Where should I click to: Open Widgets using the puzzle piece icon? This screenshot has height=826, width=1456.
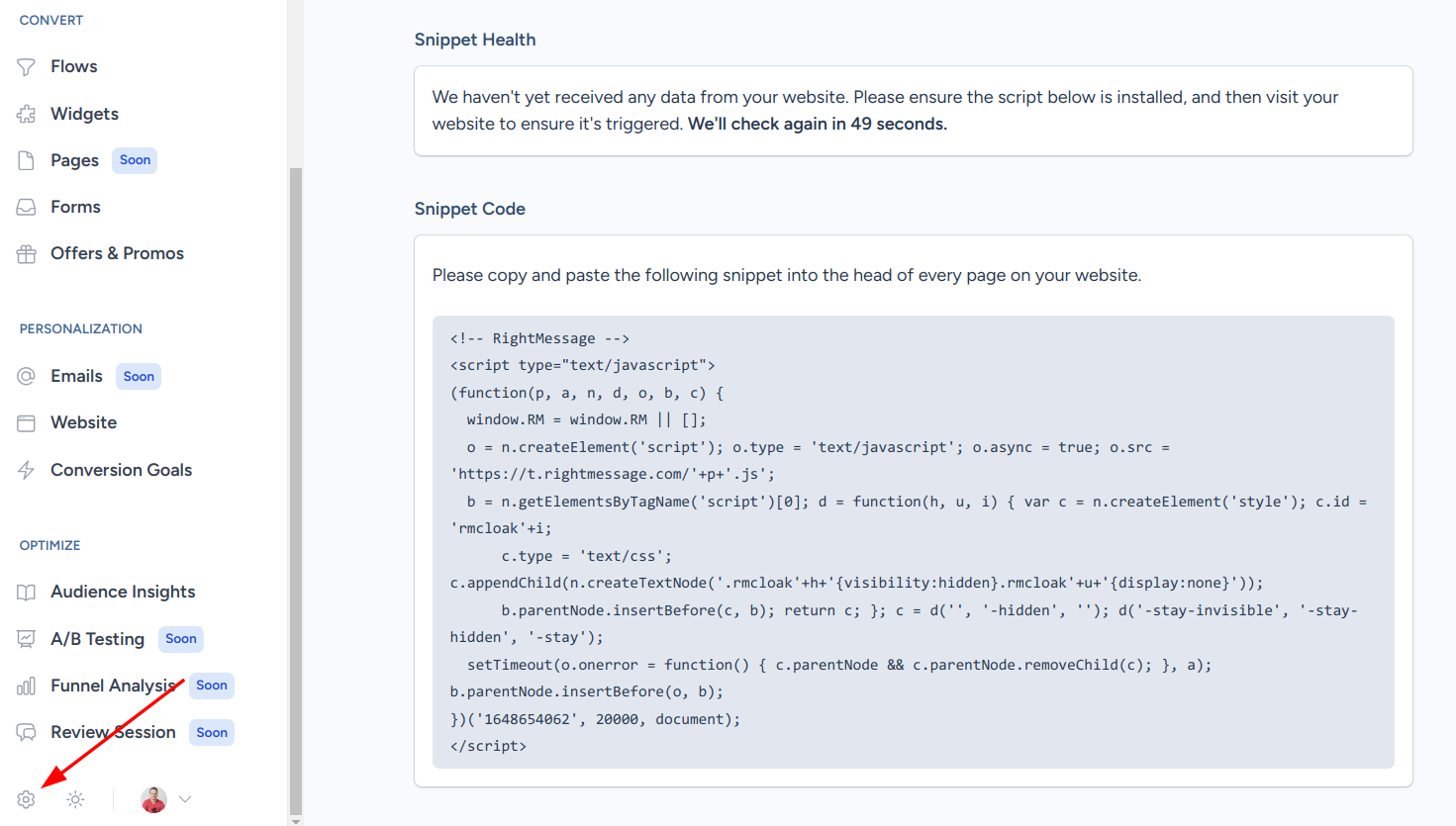point(26,113)
